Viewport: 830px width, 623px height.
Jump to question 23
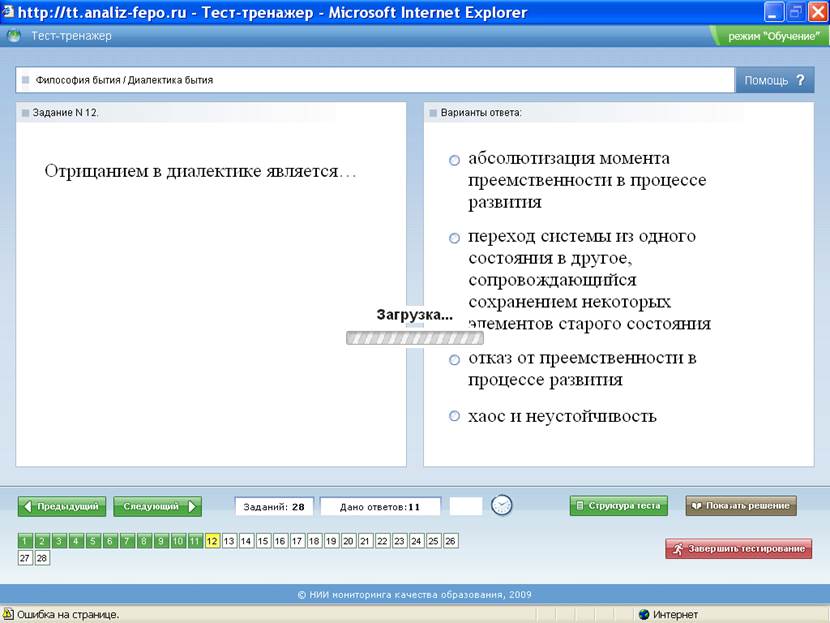click(x=399, y=541)
